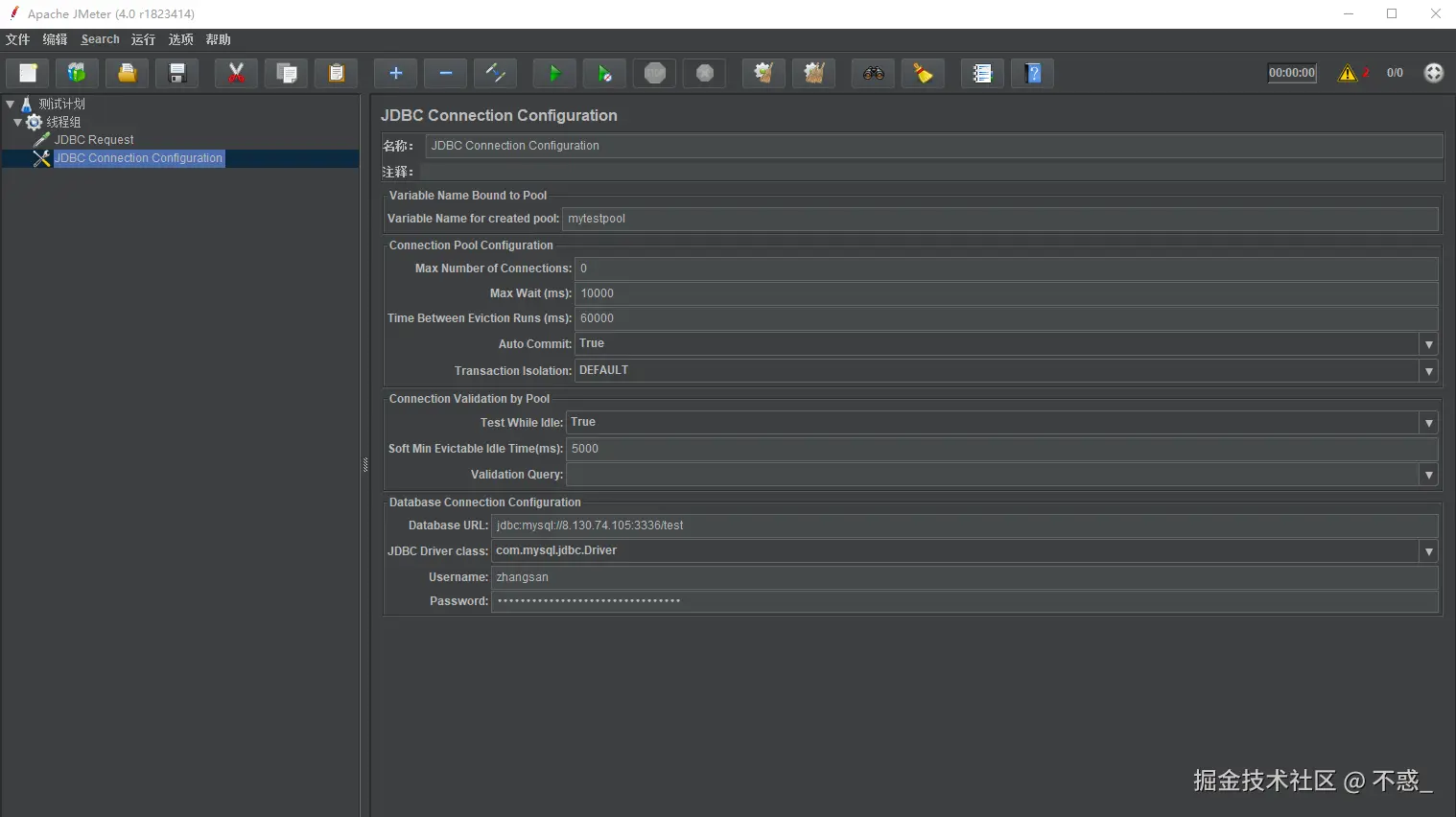Screen dimensions: 1456x817
Task: Cut the selected element with scissors icon
Action: 236,73
